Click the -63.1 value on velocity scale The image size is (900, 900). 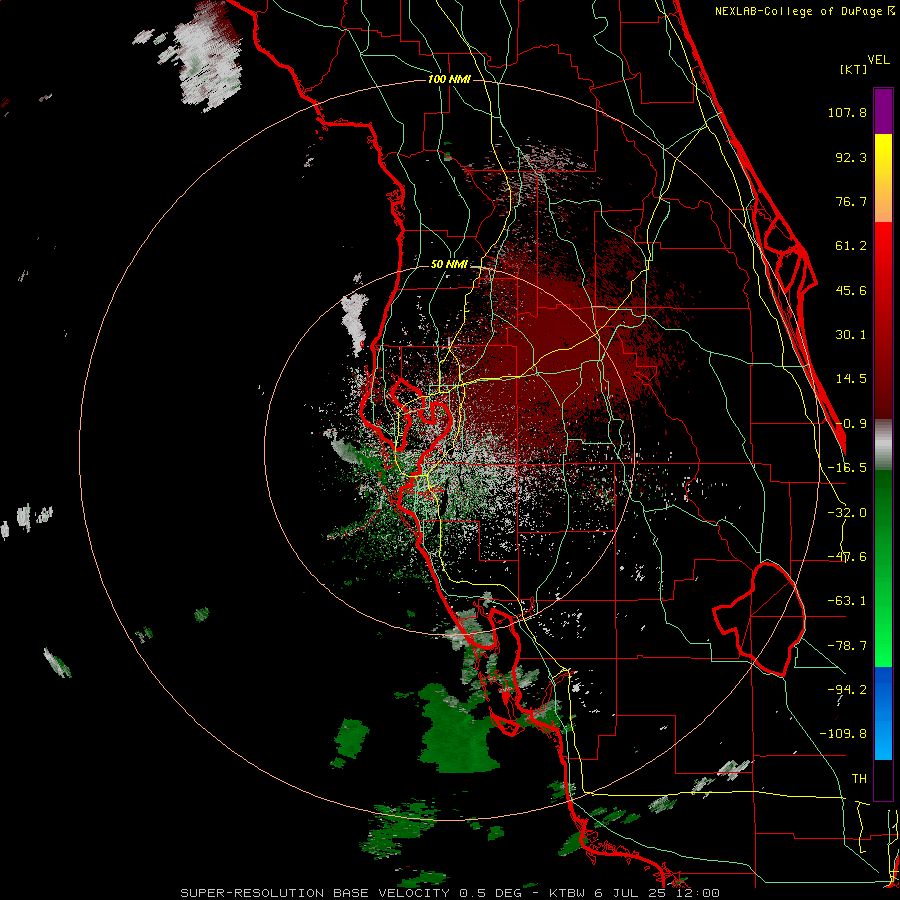coord(847,601)
